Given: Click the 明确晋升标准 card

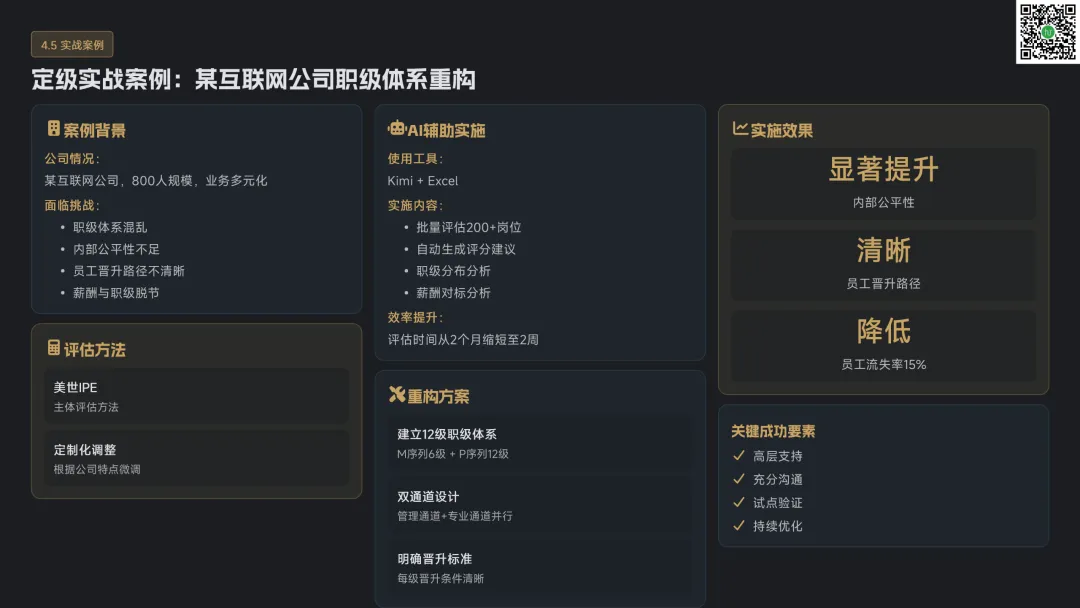Looking at the screenshot, I should point(540,567).
